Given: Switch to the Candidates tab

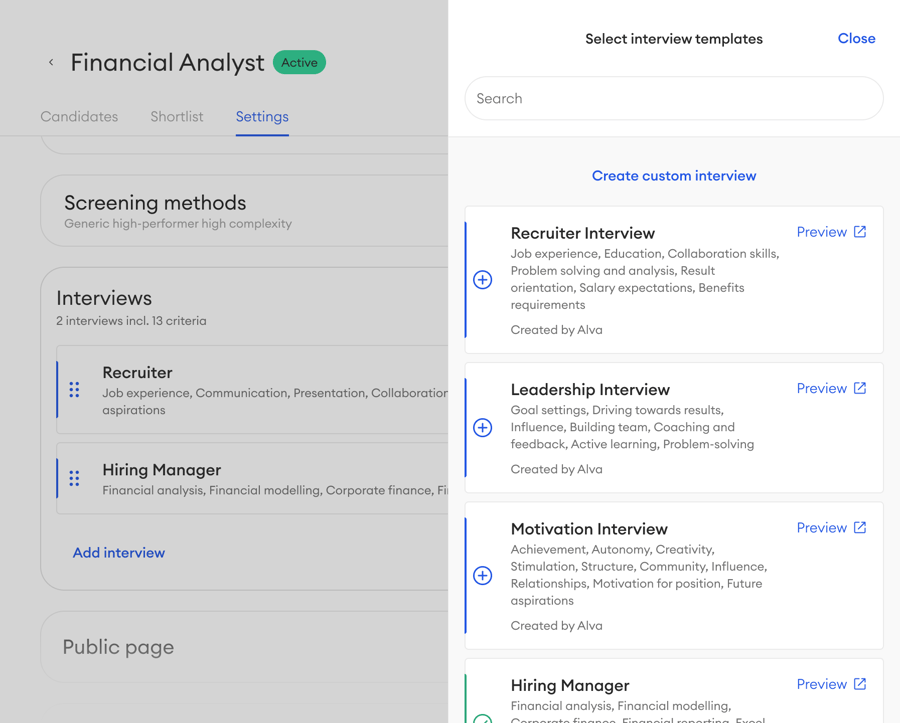Looking at the screenshot, I should pos(79,117).
